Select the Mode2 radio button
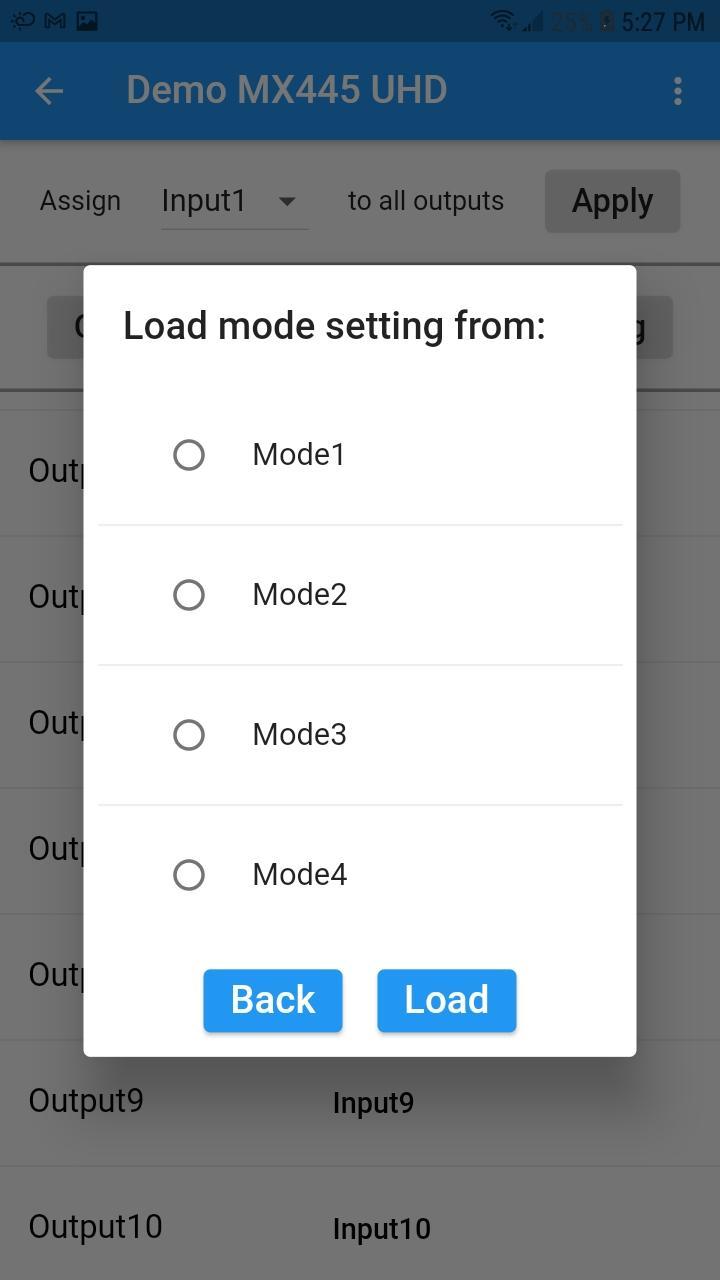Image resolution: width=720 pixels, height=1280 pixels. [x=189, y=595]
